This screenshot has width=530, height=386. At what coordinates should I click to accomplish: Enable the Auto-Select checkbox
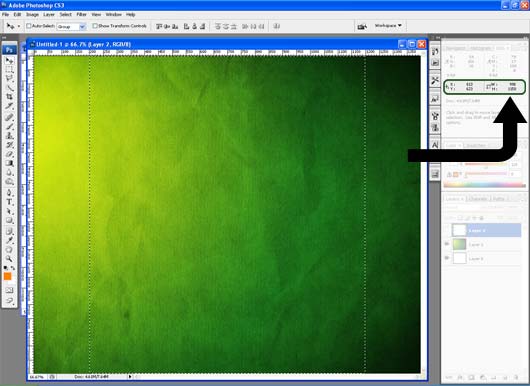tap(29, 26)
